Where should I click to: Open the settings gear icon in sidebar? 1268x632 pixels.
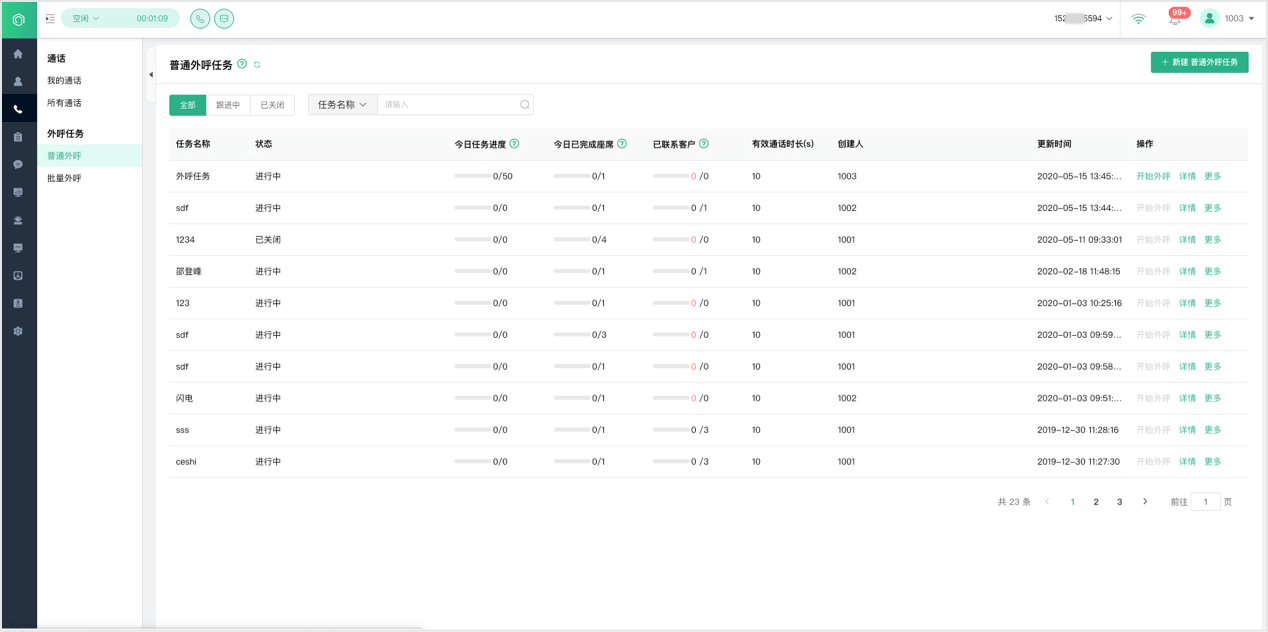(18, 331)
